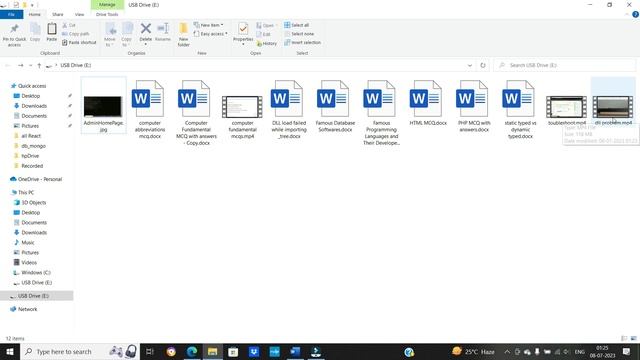Click the Up one level arrow
The height and width of the screenshot is (360, 640).
point(39,65)
